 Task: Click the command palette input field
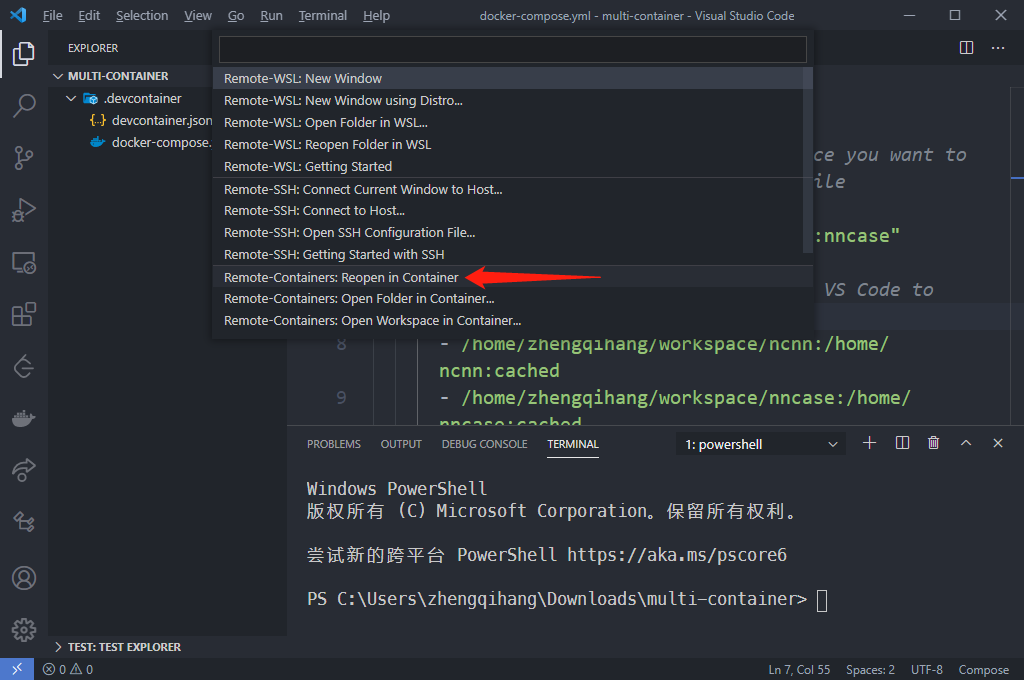(x=512, y=49)
